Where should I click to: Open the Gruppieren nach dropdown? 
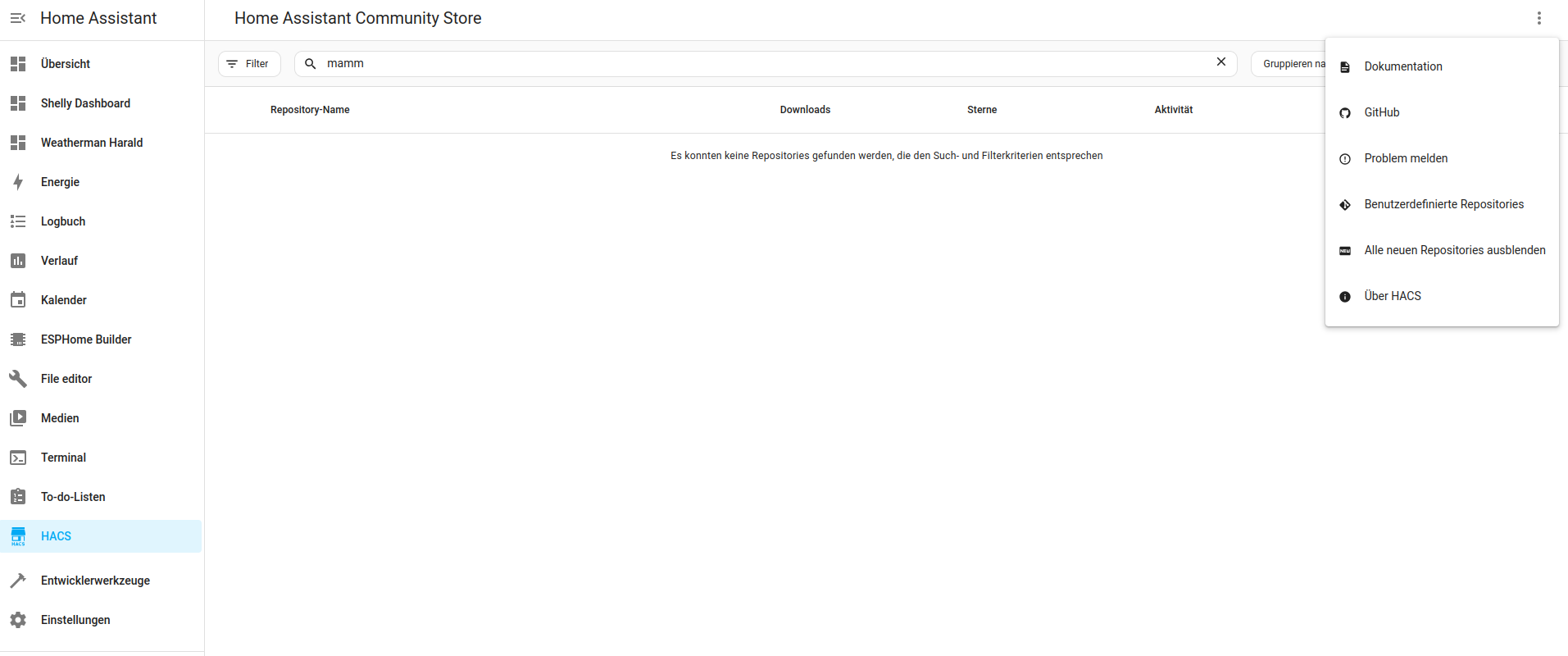pos(1288,64)
